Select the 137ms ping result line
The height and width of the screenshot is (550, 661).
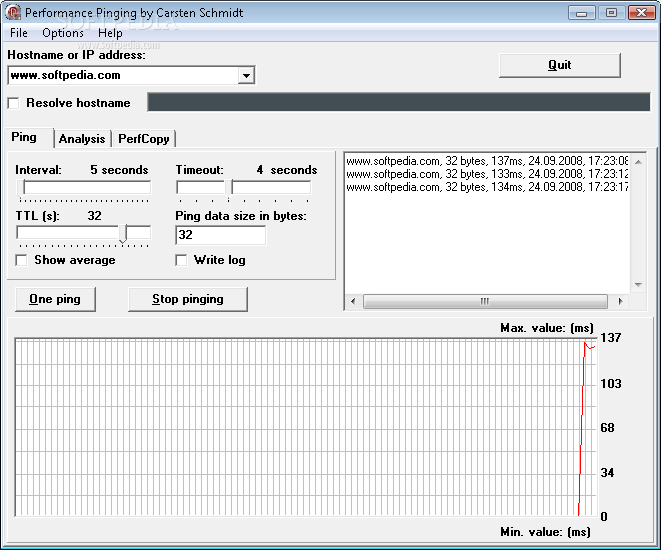(x=487, y=161)
